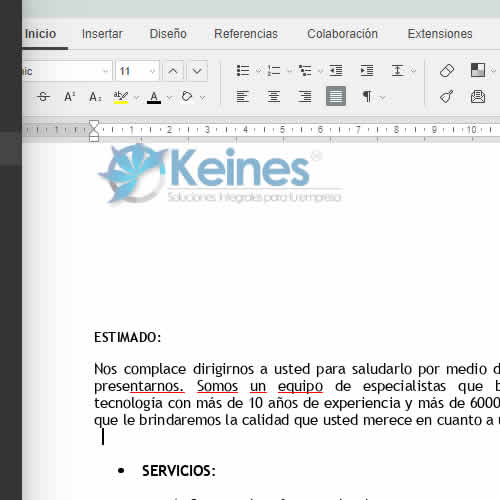Expand the line spacing dropdown

tap(413, 71)
